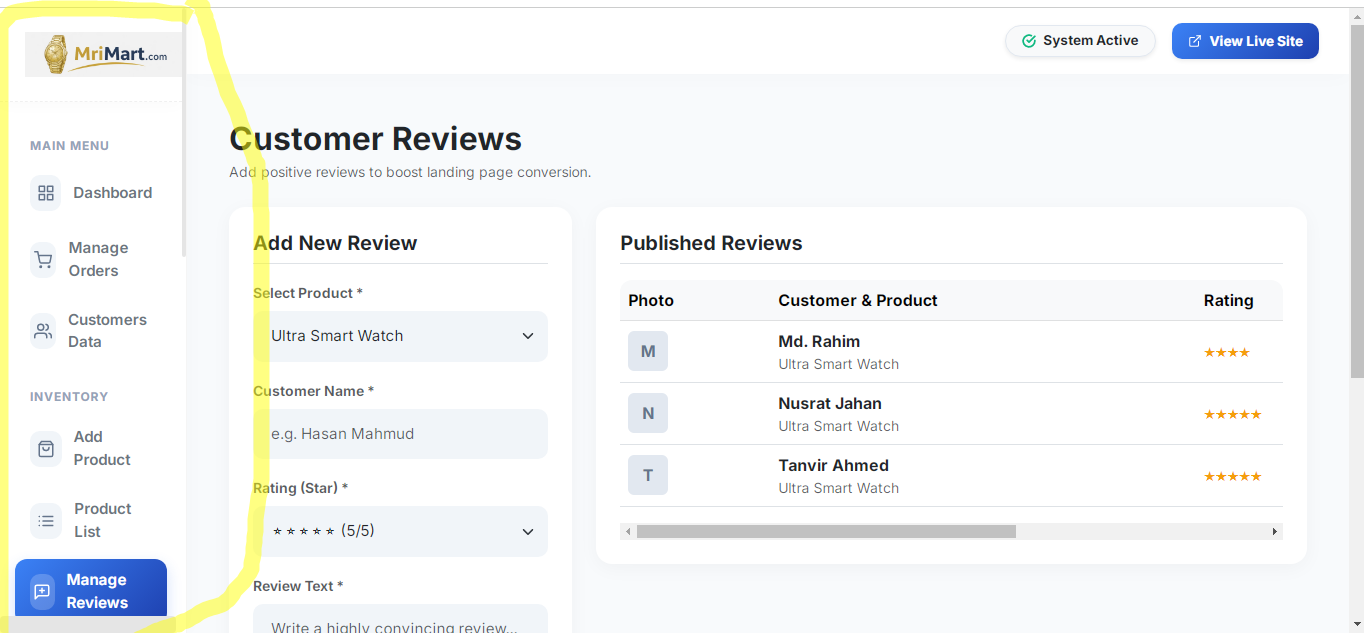Screen dimensions: 1364x633
Task: Click the System Active status badge
Action: [x=1080, y=41]
